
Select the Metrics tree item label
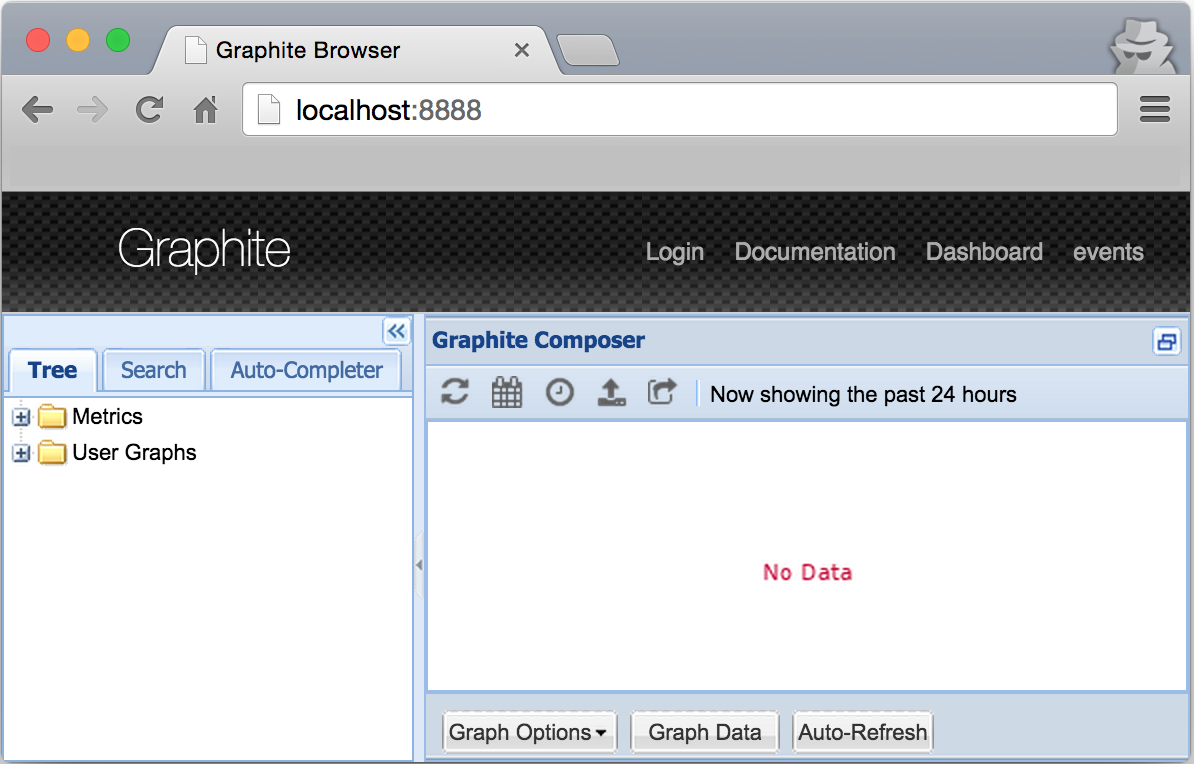(x=107, y=417)
